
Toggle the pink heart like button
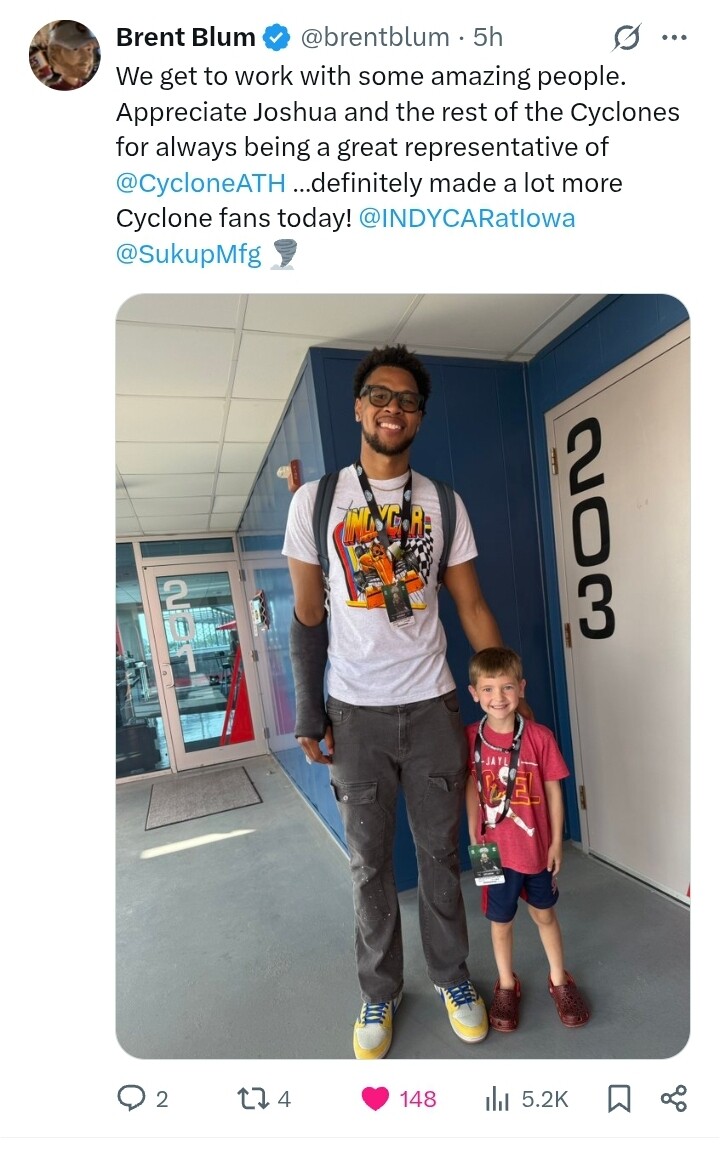[375, 1098]
